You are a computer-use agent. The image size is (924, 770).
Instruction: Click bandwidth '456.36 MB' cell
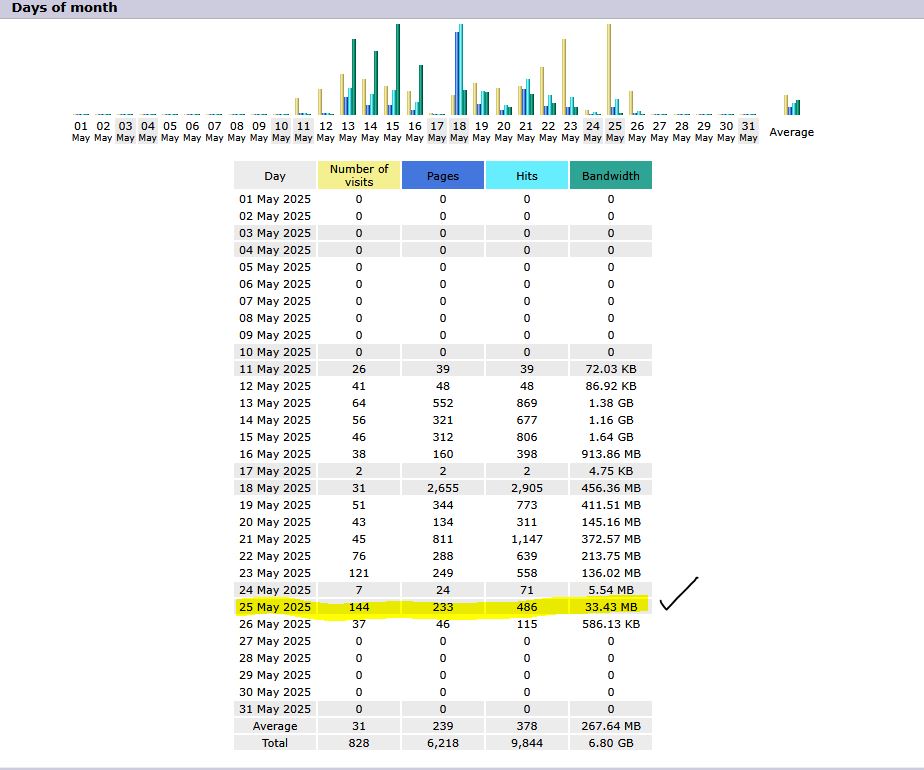pos(610,488)
